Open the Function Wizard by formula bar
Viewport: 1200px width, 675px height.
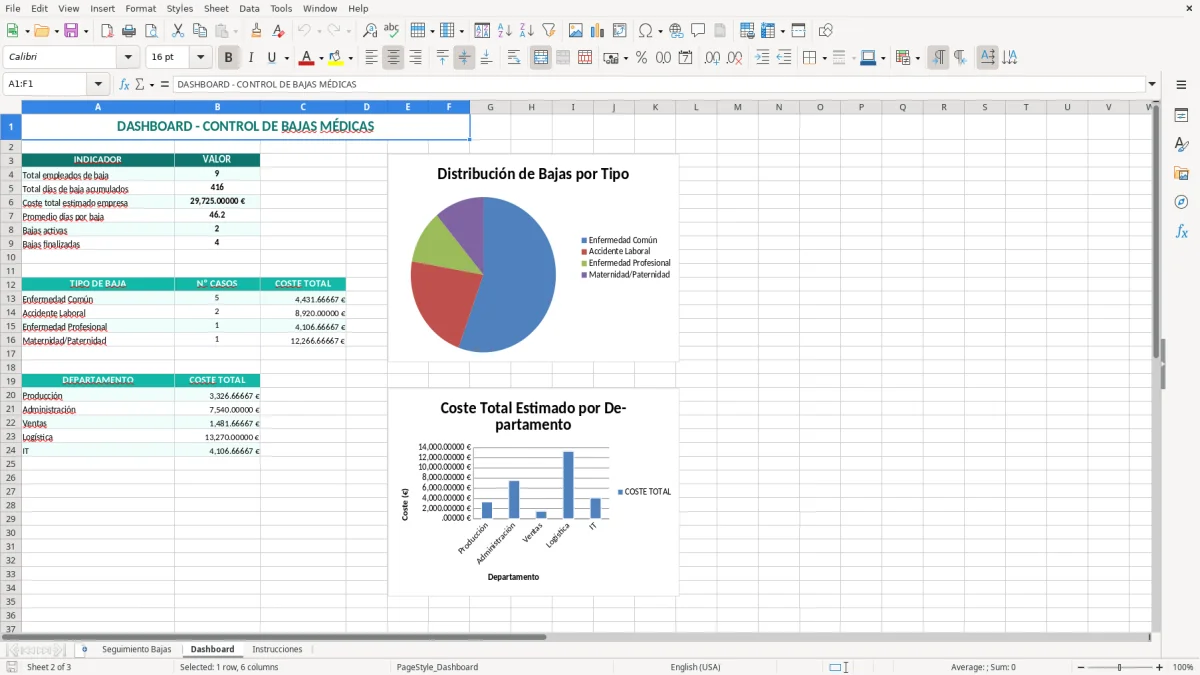pyautogui.click(x=124, y=84)
